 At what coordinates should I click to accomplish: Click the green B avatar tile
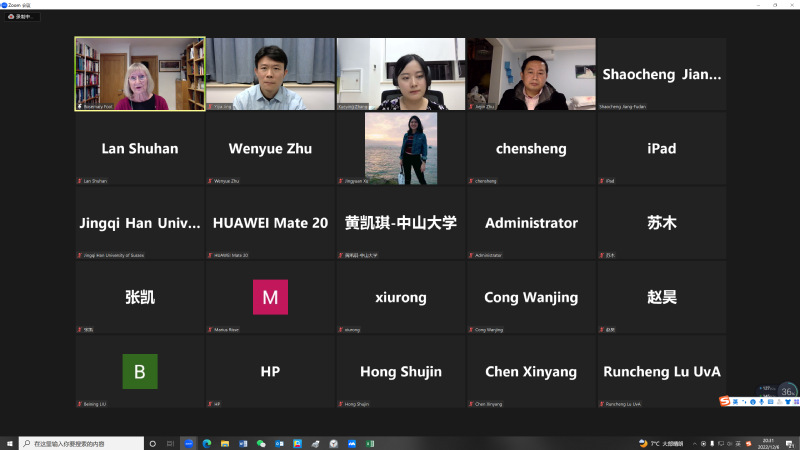140,371
